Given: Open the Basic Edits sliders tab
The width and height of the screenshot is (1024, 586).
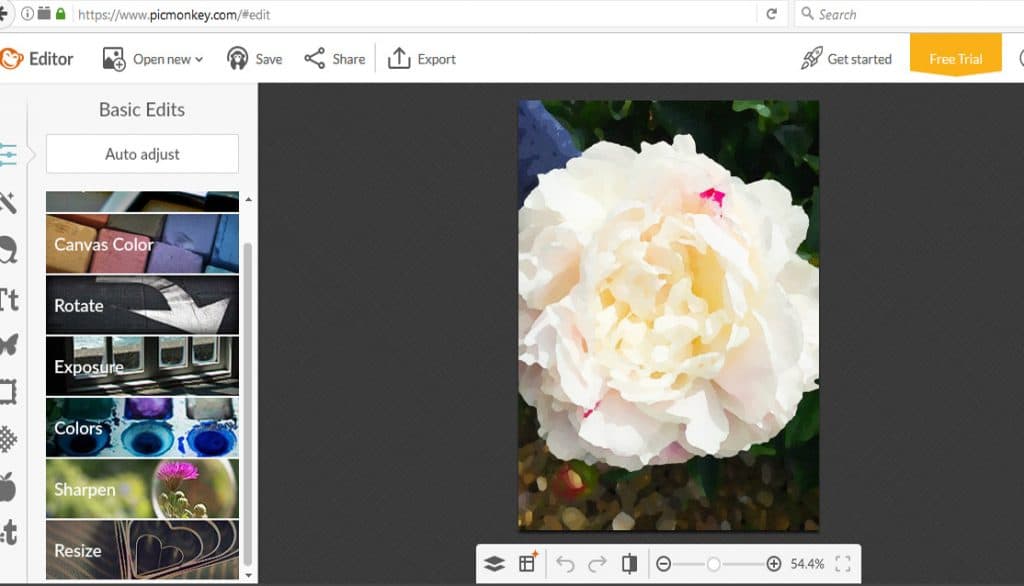Looking at the screenshot, I should (8, 155).
